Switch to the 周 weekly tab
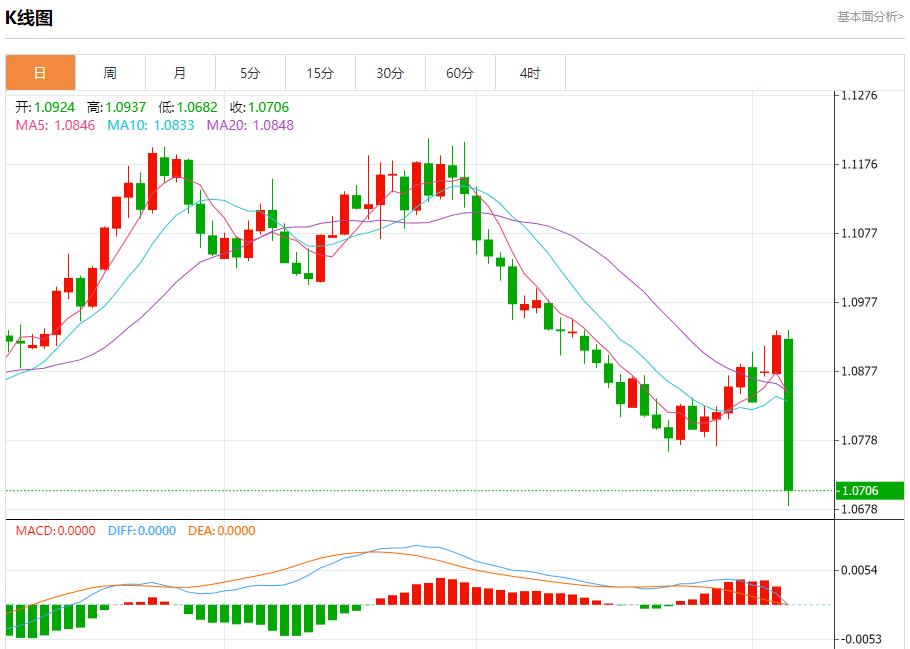The height and width of the screenshot is (649, 910). (110, 73)
